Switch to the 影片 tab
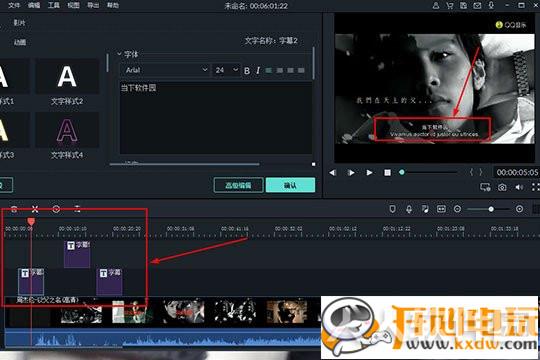The width and height of the screenshot is (540, 360). (x=19, y=23)
